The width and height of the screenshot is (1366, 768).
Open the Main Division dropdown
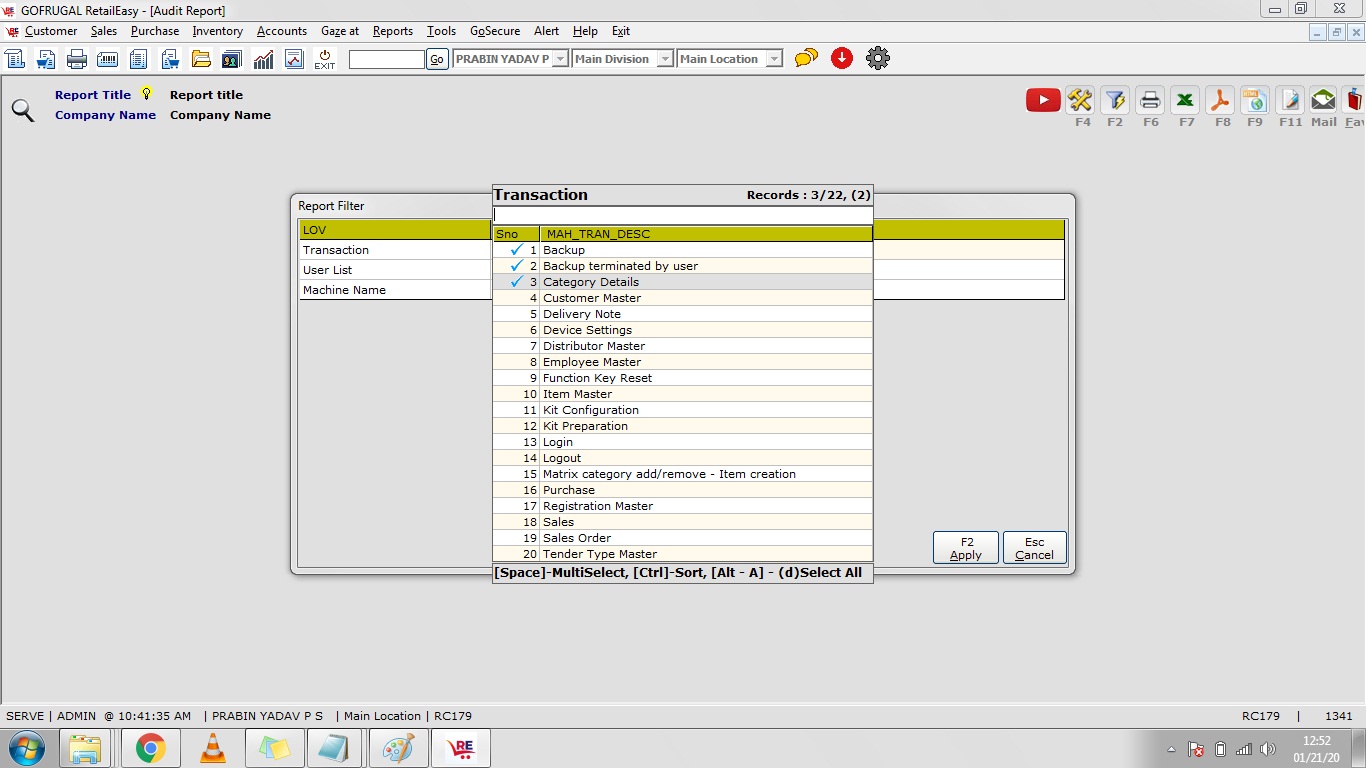pos(665,59)
